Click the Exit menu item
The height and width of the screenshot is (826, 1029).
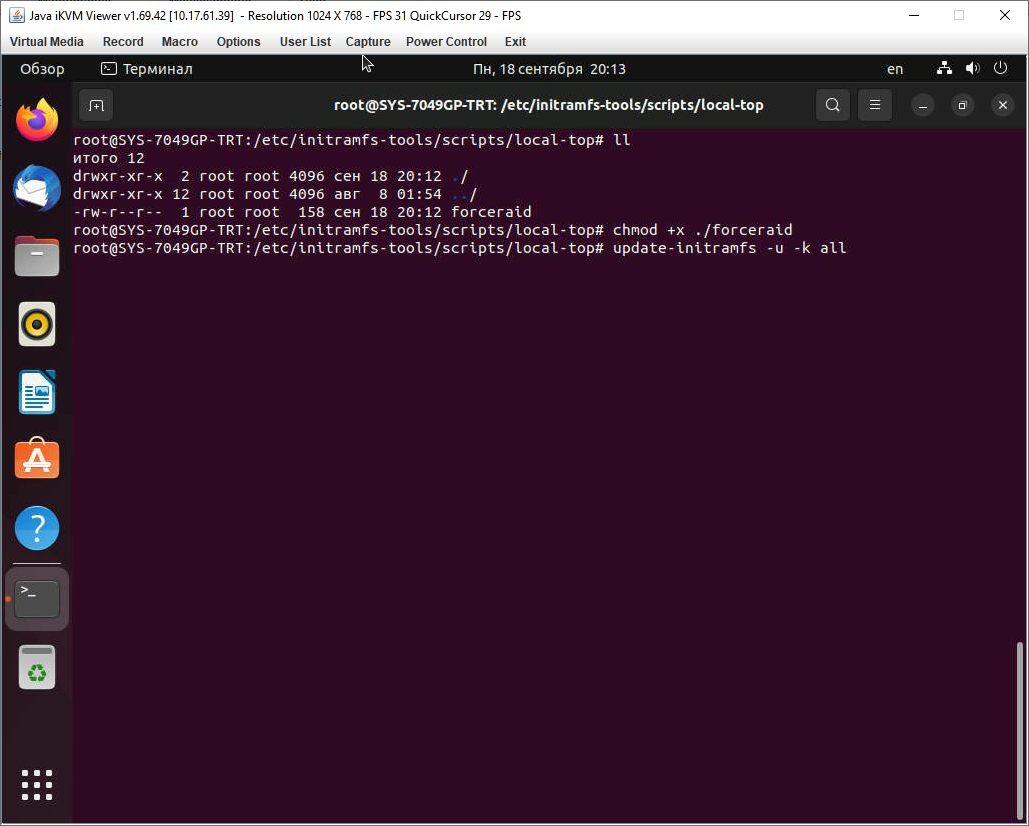click(x=515, y=42)
